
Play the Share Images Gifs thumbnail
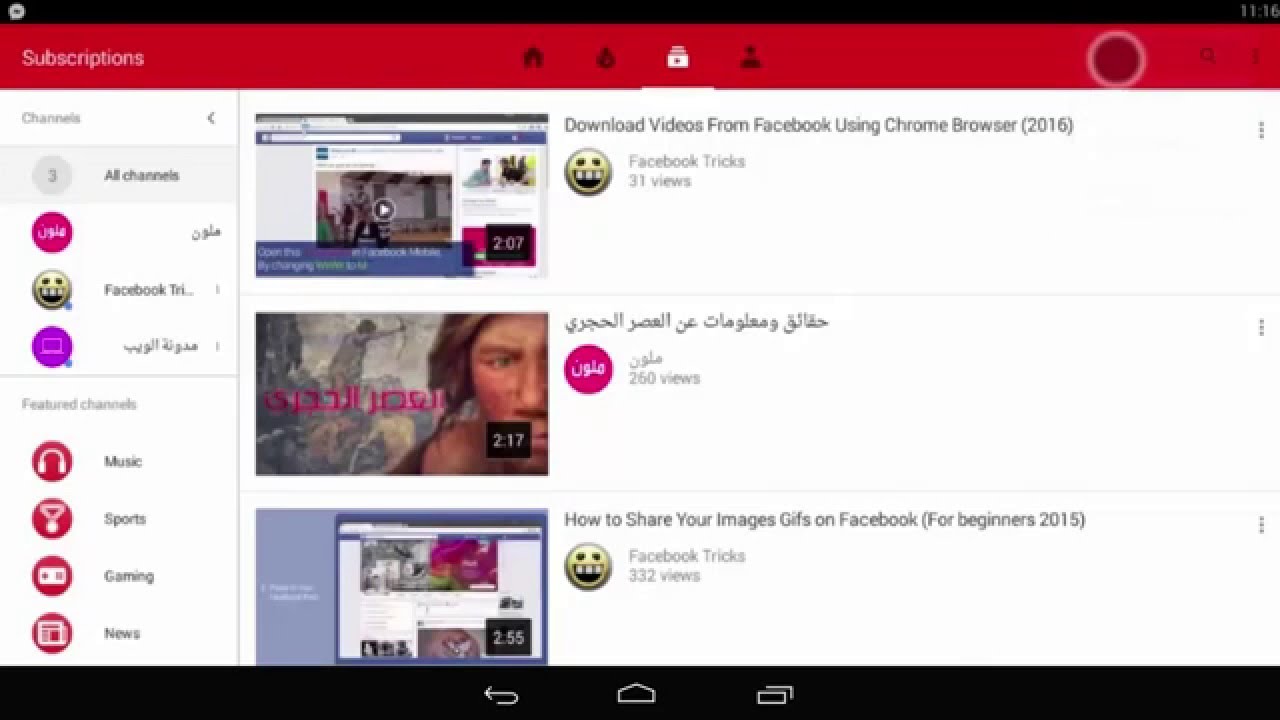point(402,587)
